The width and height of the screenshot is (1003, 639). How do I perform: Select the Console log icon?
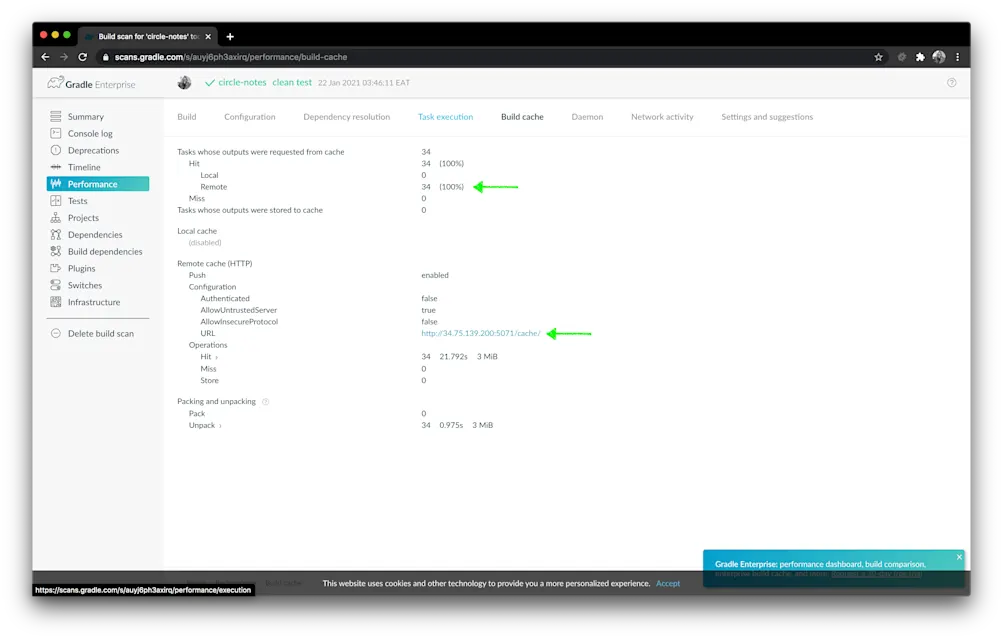[x=57, y=133]
